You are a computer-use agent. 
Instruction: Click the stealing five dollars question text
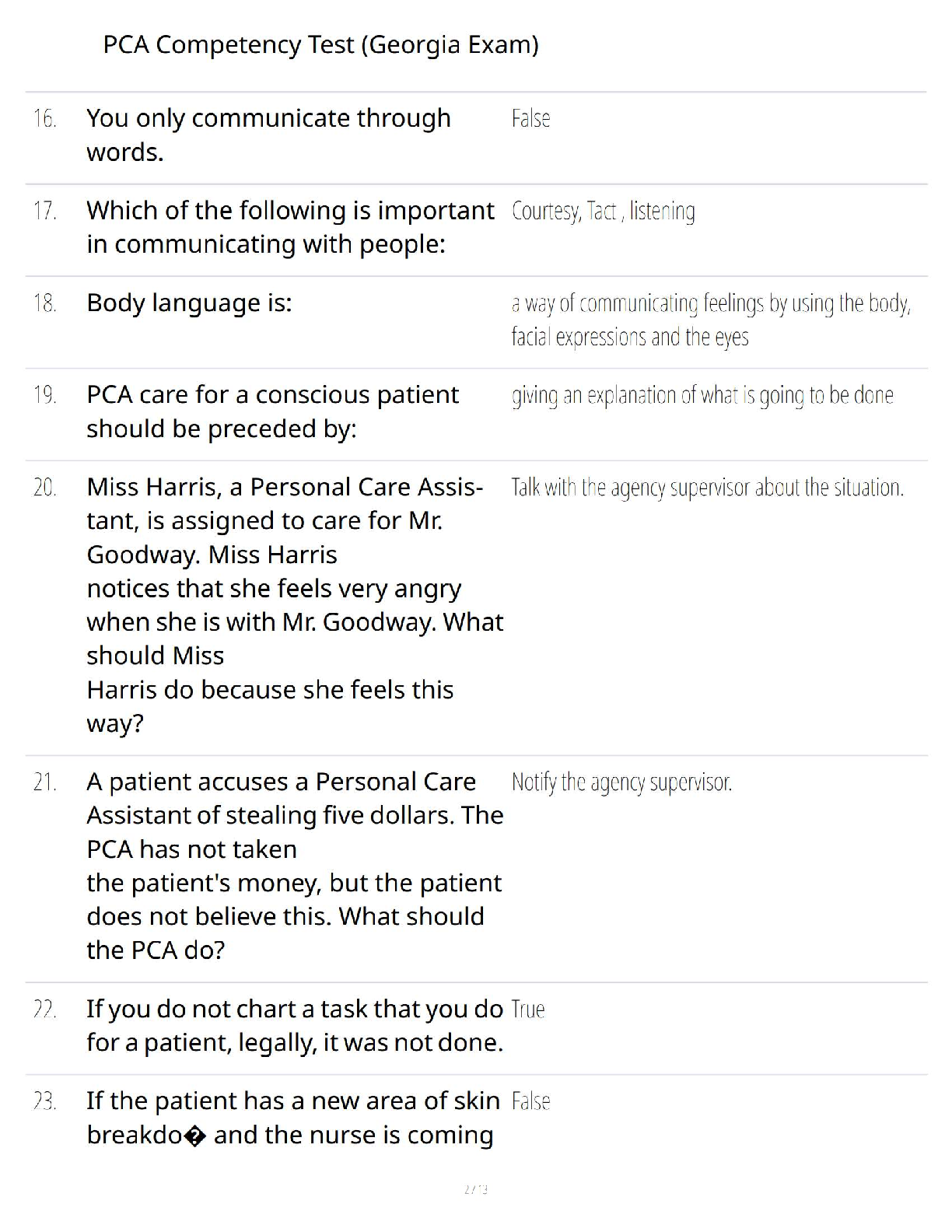click(294, 866)
